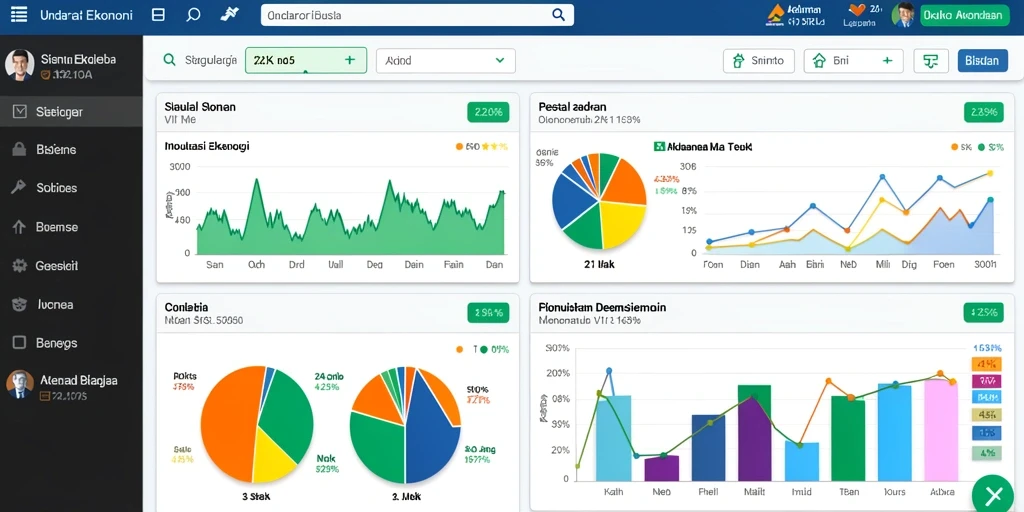The image size is (1024, 512).
Task: Click the magnifier icon in search box
Action: (x=558, y=14)
